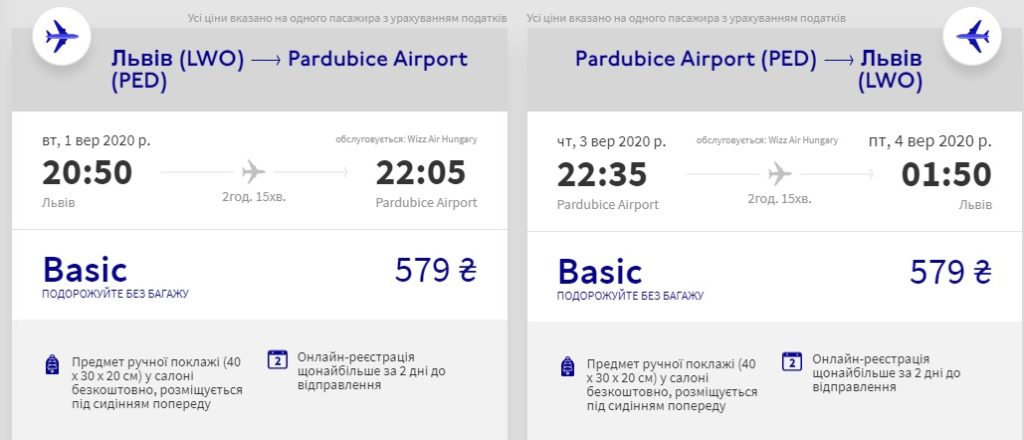Click the 20:50 departure time
1024x440 pixels.
[x=87, y=173]
